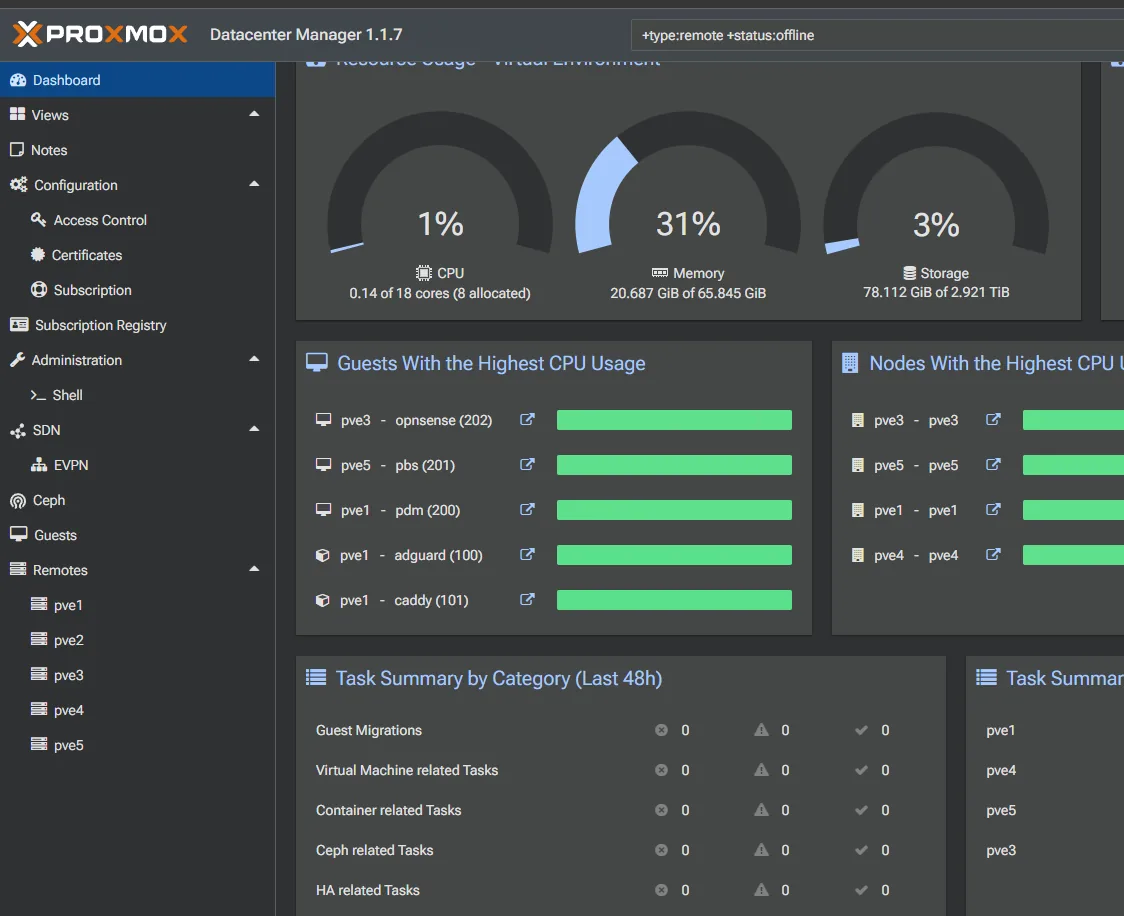The height and width of the screenshot is (916, 1124).
Task: Click the EVPN sitemap icon
Action: click(39, 464)
